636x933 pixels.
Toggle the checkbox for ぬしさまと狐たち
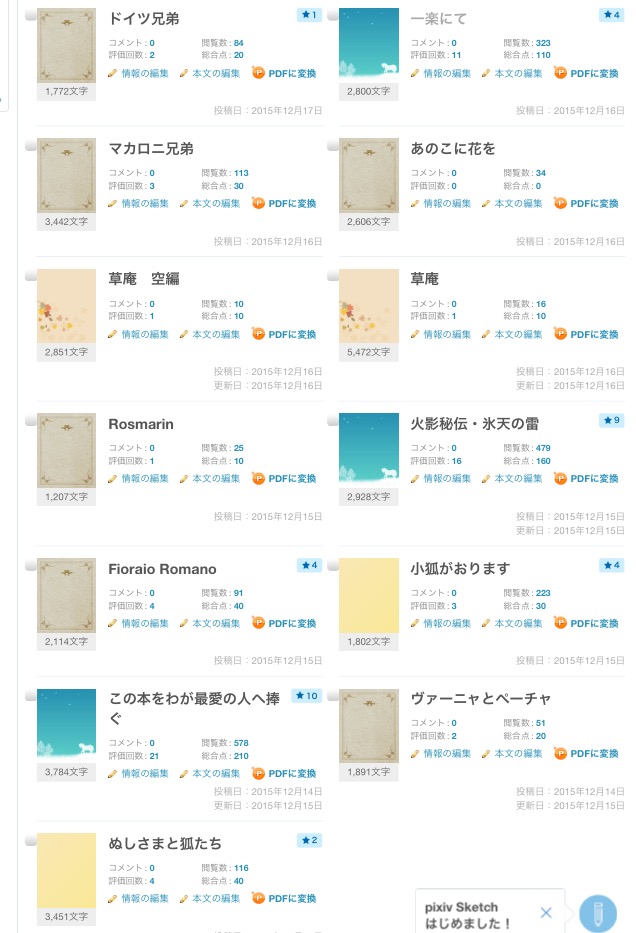tap(31, 841)
